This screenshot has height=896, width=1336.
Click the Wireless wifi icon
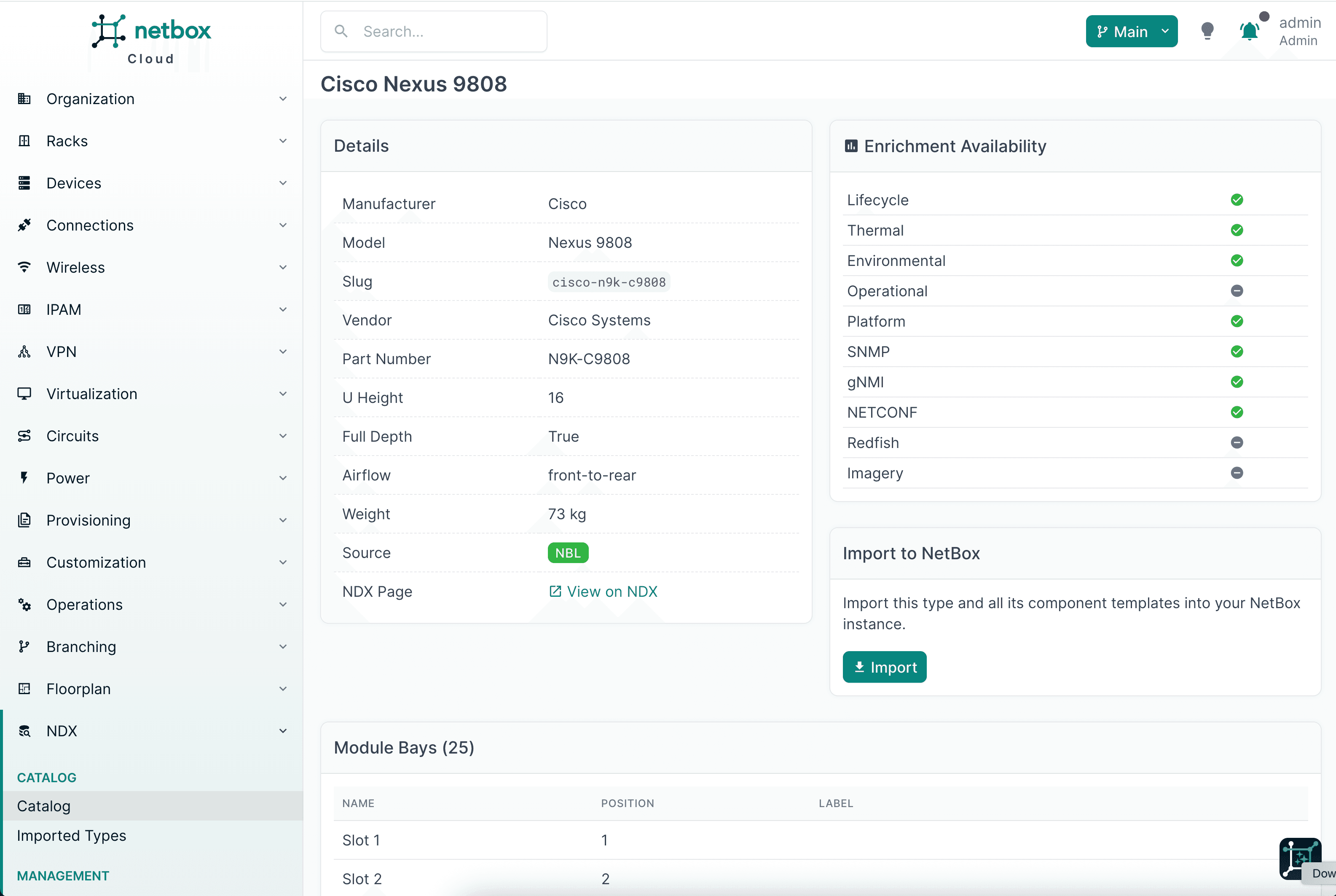[x=24, y=268]
